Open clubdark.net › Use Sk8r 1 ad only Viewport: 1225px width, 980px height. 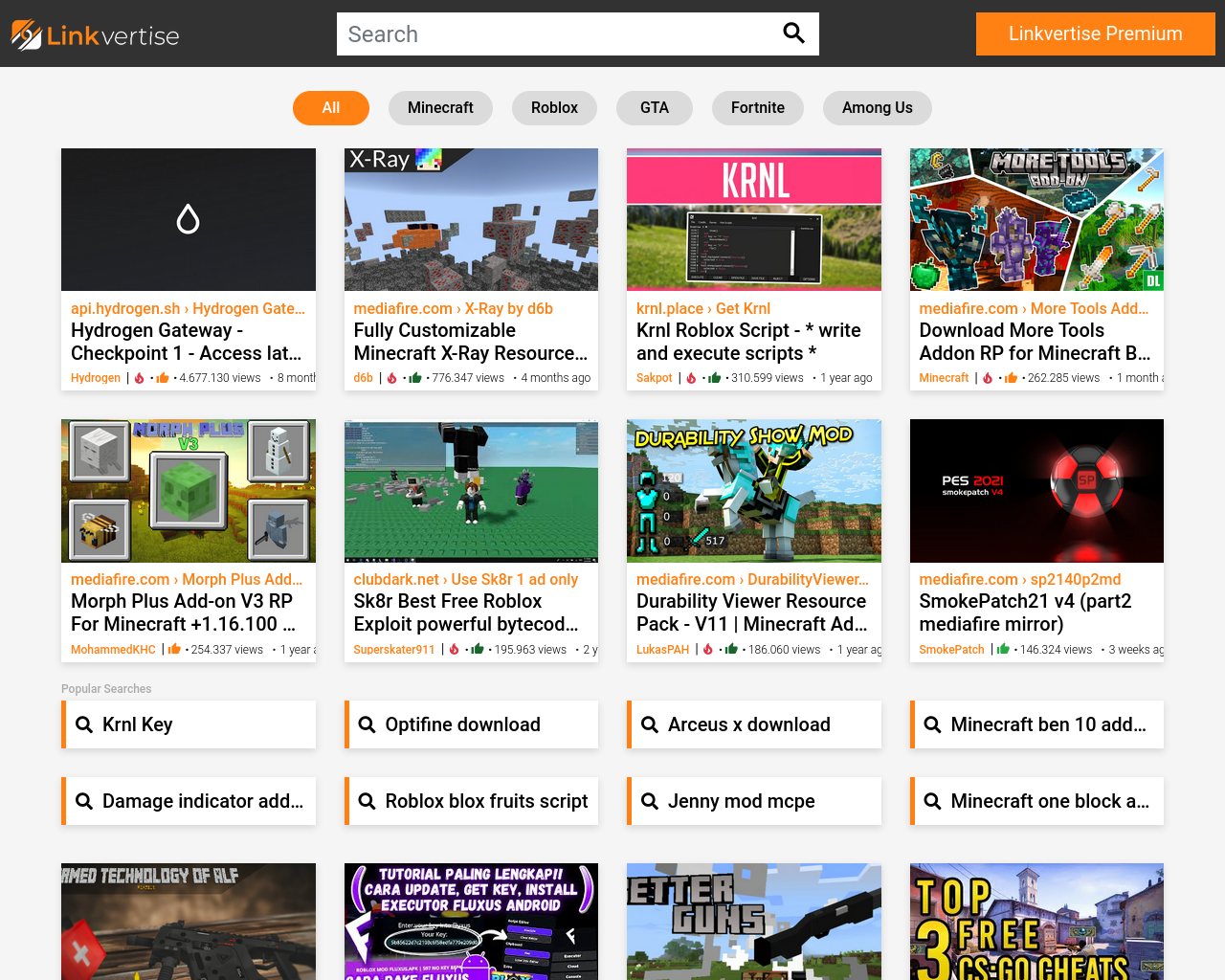pos(466,579)
